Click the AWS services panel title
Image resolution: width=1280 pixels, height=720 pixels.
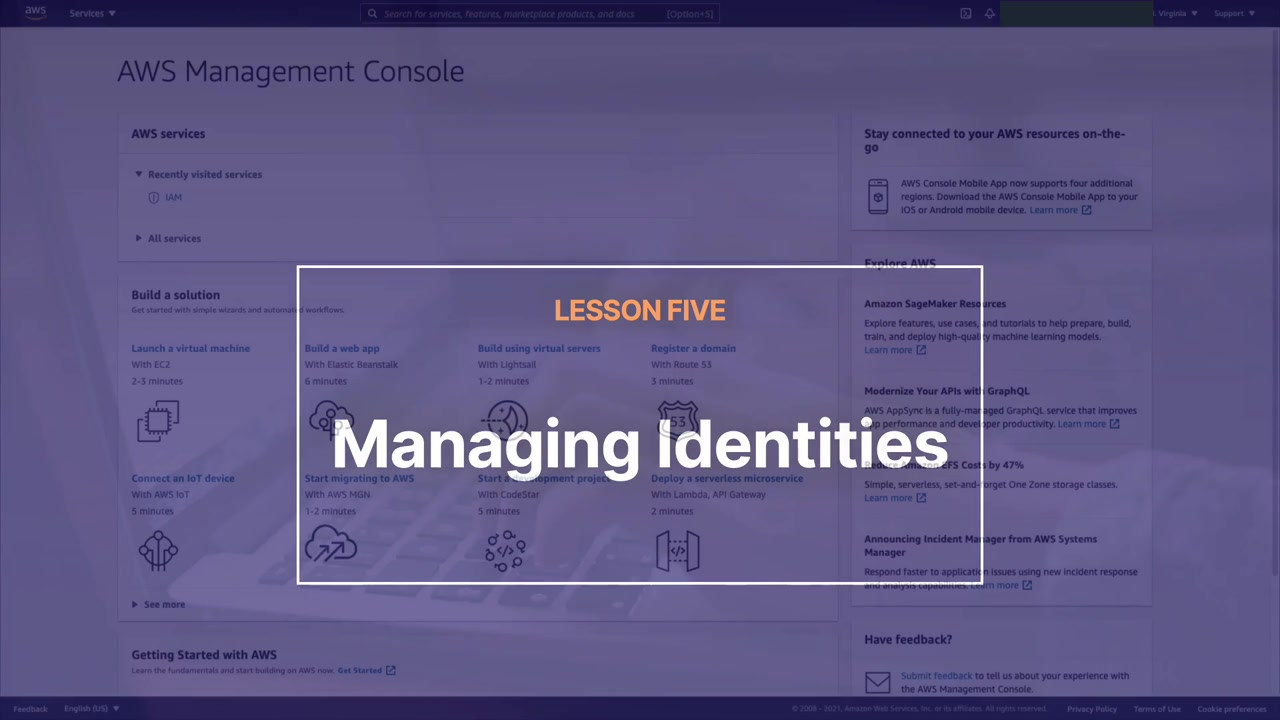pos(168,133)
